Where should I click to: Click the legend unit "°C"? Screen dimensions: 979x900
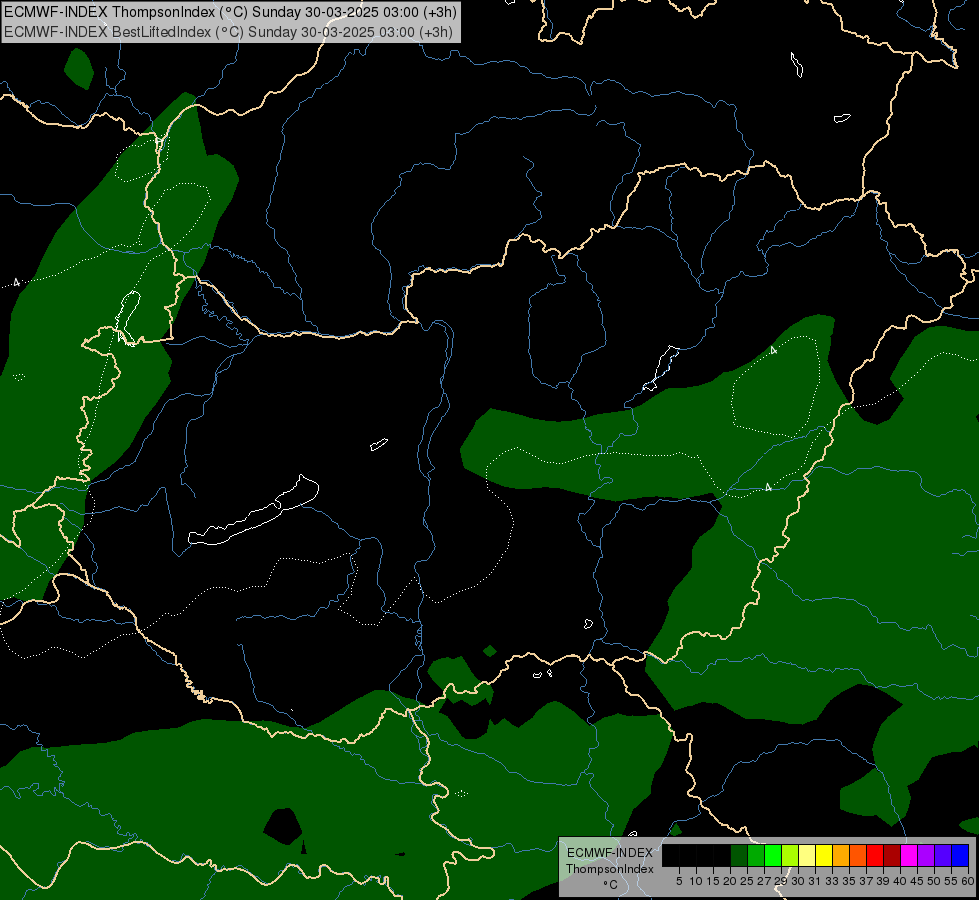click(x=611, y=885)
